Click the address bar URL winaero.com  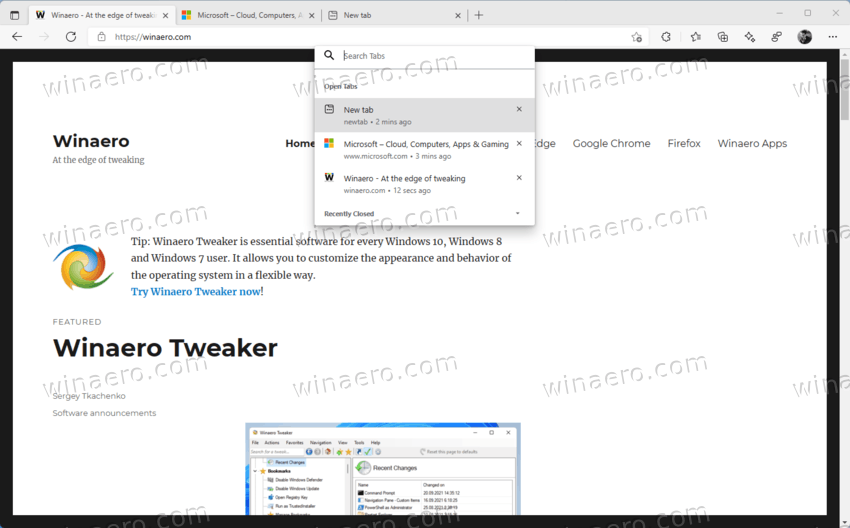click(x=153, y=37)
